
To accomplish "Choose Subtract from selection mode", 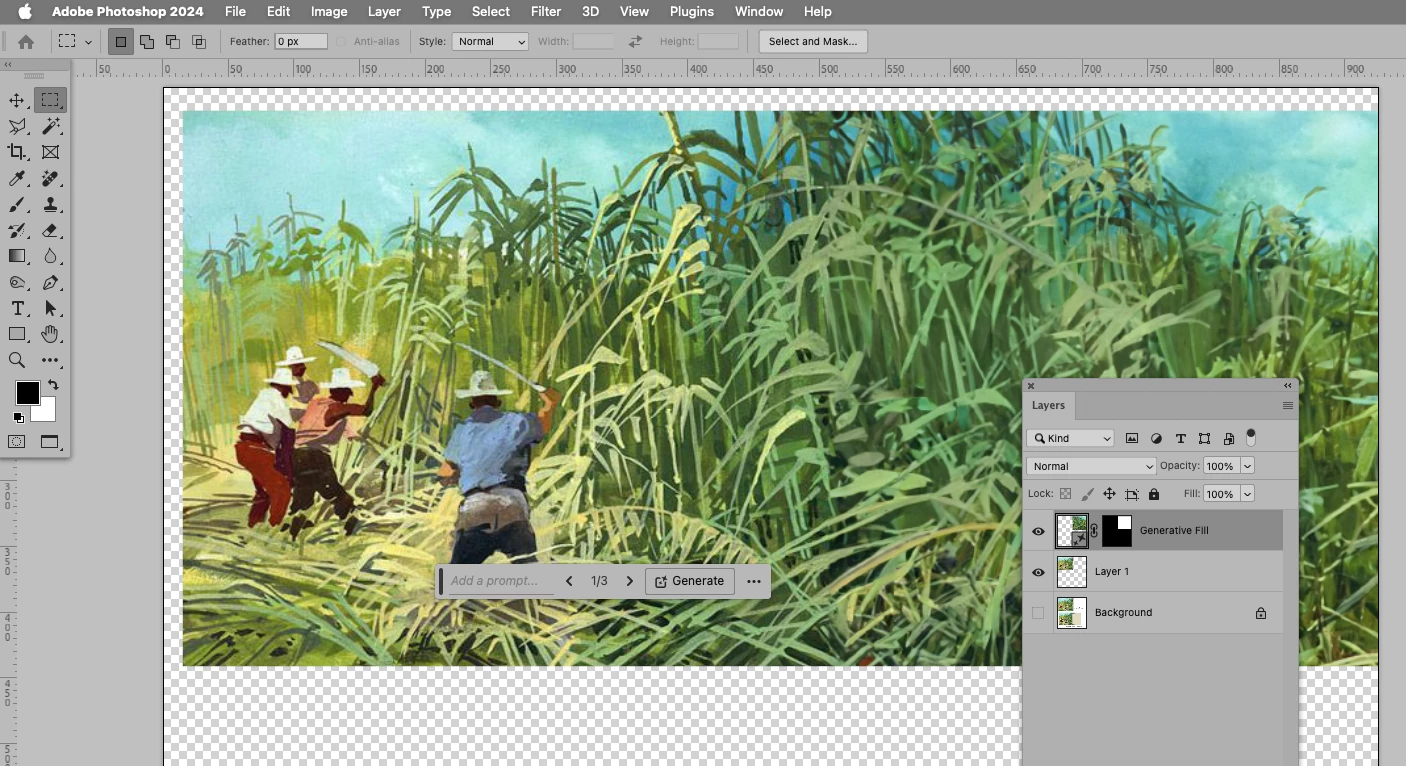I will [x=173, y=41].
